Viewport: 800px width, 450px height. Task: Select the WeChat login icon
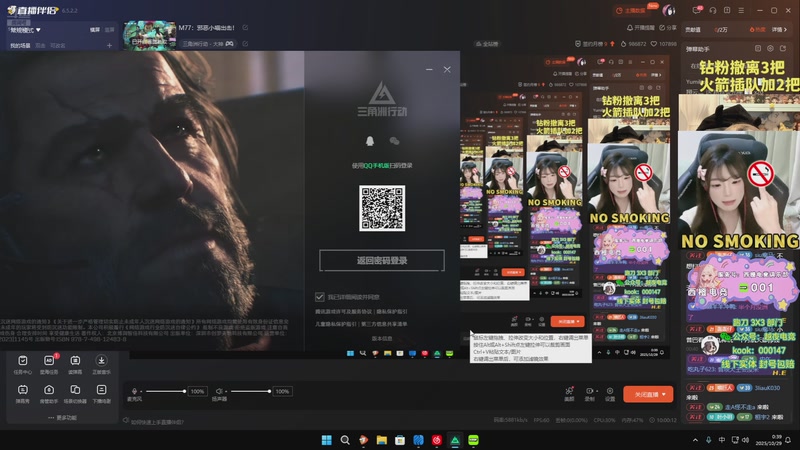[x=394, y=141]
